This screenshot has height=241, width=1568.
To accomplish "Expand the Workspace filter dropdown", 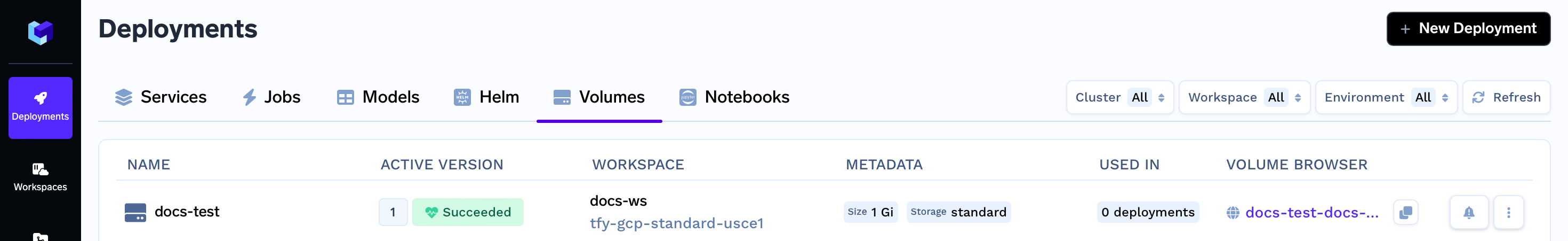I will [x=1244, y=98].
